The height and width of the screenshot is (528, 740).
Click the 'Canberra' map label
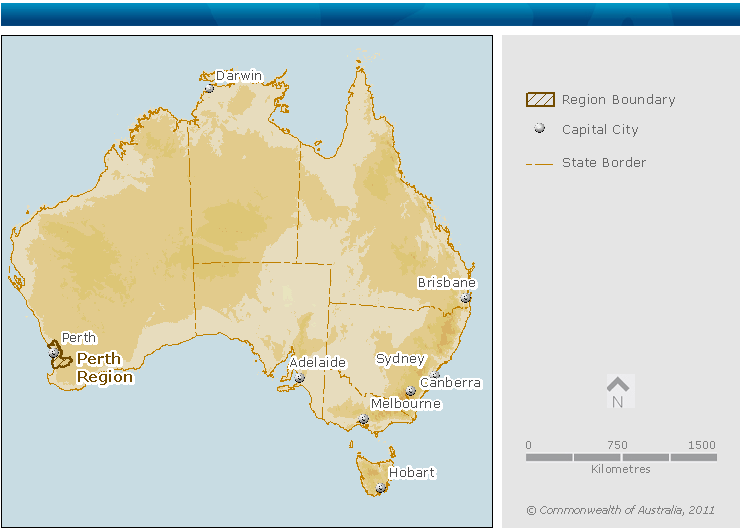(451, 383)
